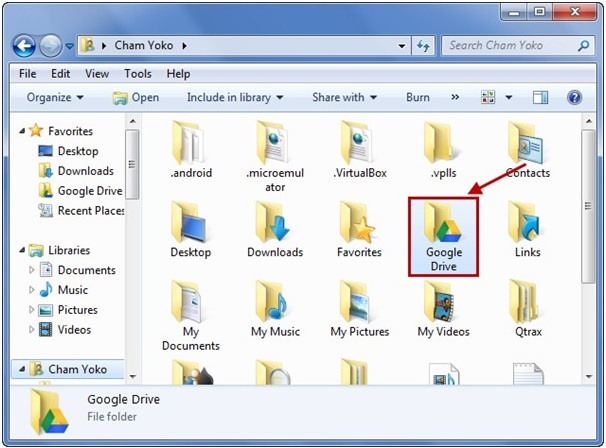Open the File menu

point(27,73)
